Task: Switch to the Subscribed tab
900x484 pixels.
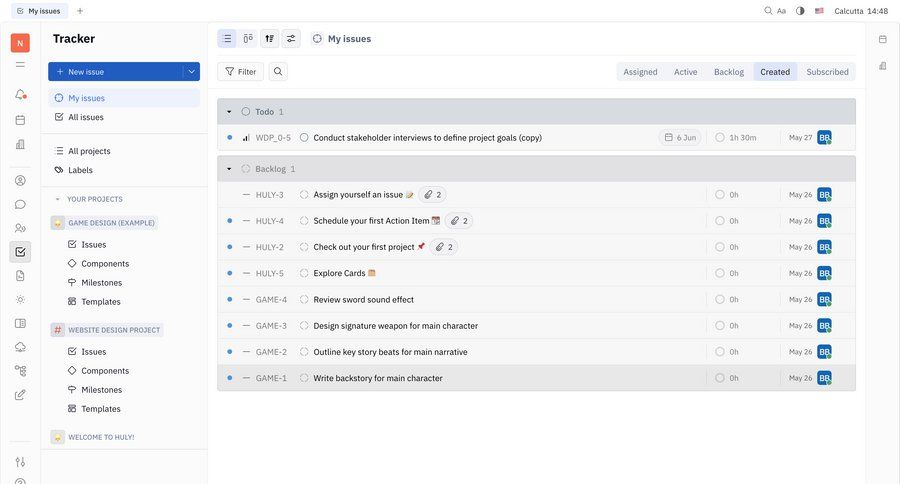Action: 827,72
